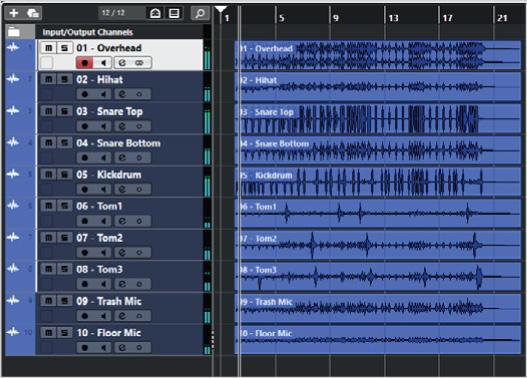Mute the 04 - Snare Bottom track
Screen dimensions: 527x378
[48, 143]
